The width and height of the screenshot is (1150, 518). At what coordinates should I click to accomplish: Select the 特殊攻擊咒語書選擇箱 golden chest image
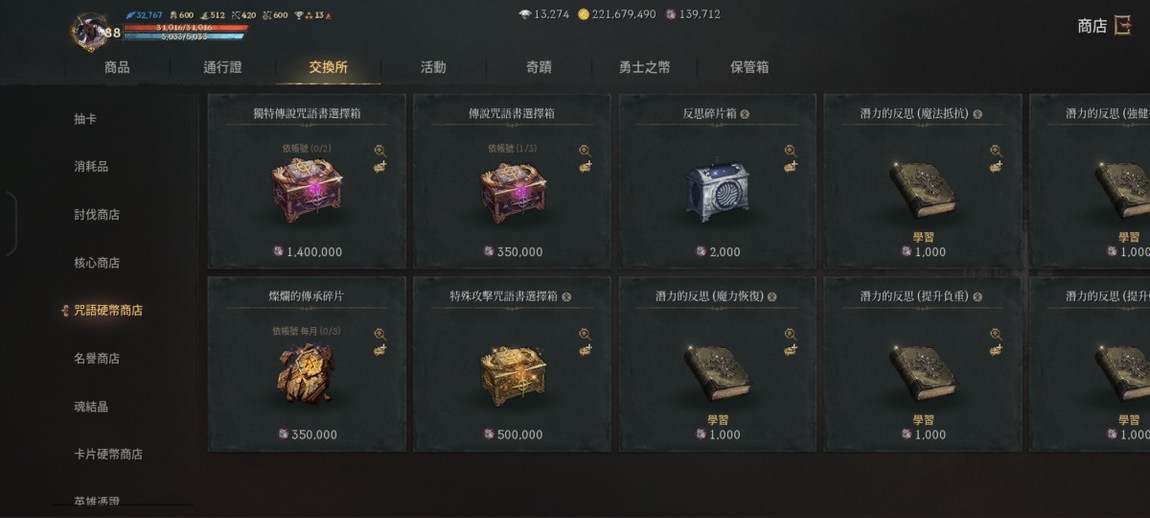click(513, 374)
